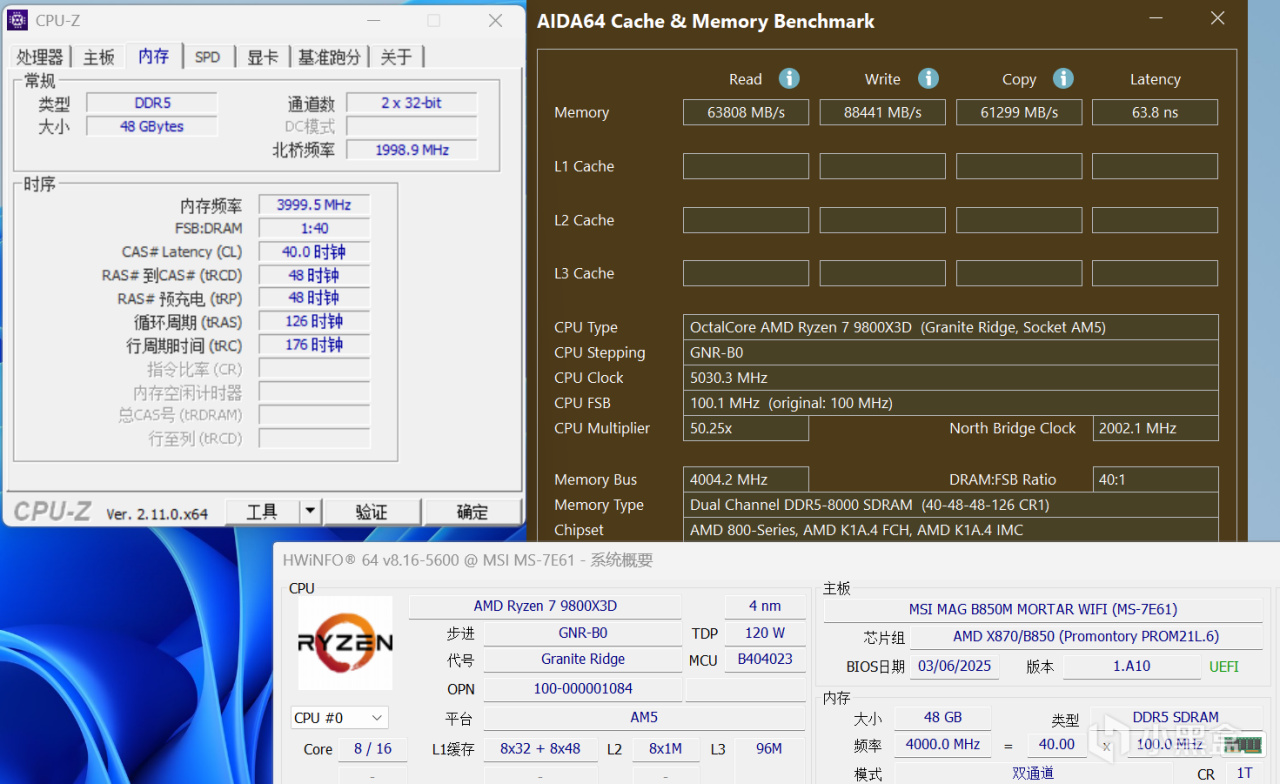
Task: Click the 内存频率 value 3999.5 MHz
Action: click(x=314, y=205)
